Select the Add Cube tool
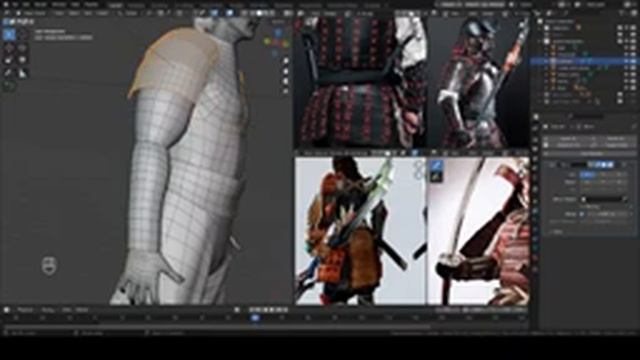This screenshot has width=640, height=360. coord(9,86)
